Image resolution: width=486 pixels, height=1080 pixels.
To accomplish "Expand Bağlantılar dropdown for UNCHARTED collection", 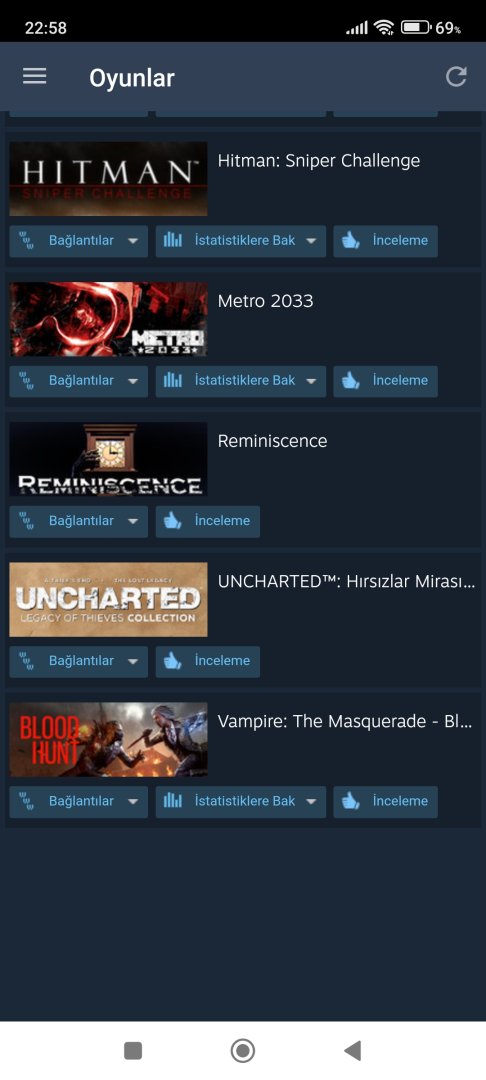I will tap(78, 661).
